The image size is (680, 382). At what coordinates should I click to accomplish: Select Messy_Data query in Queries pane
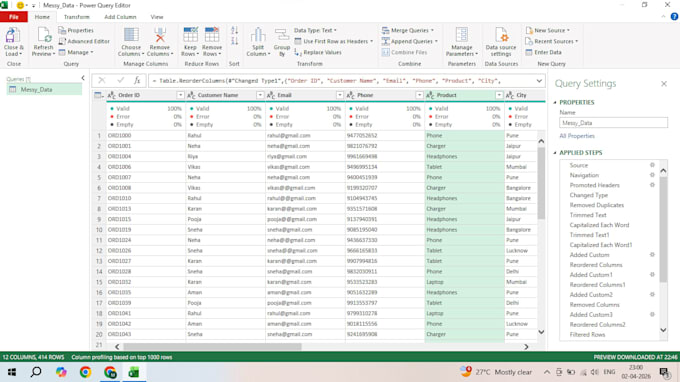44,89
